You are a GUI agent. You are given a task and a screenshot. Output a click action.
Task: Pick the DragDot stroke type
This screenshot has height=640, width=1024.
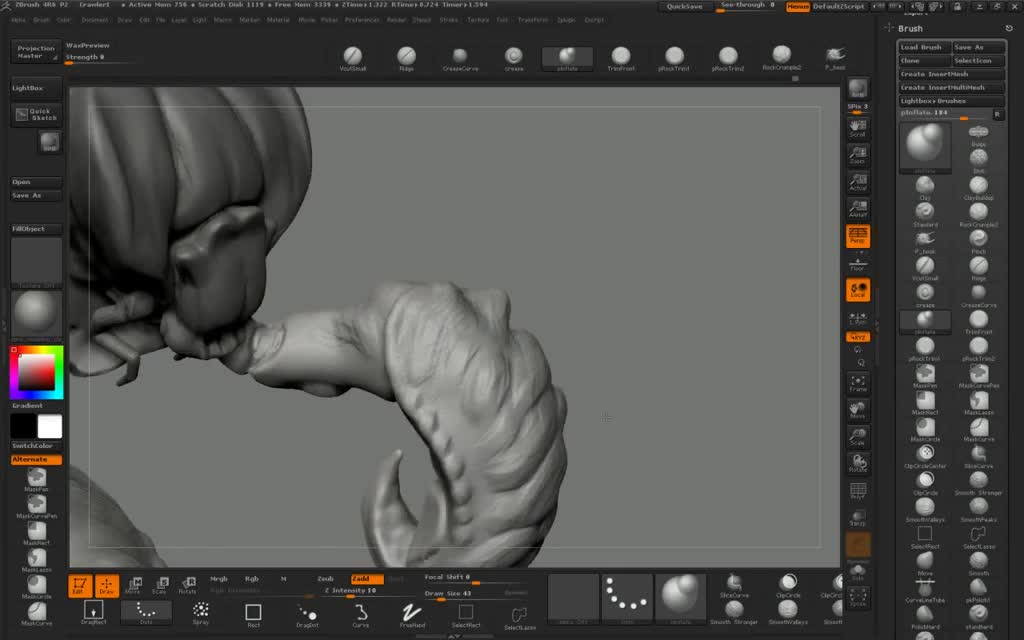point(307,615)
